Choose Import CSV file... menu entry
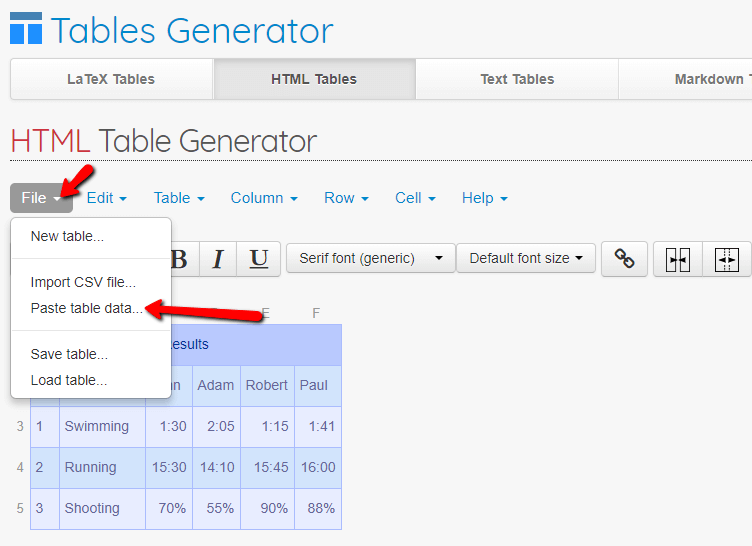The image size is (752, 546). tap(91, 282)
